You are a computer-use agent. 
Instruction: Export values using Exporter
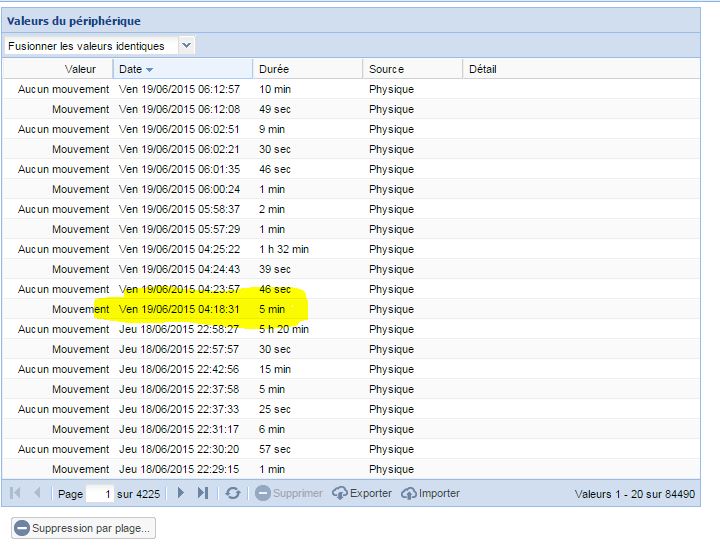(363, 493)
